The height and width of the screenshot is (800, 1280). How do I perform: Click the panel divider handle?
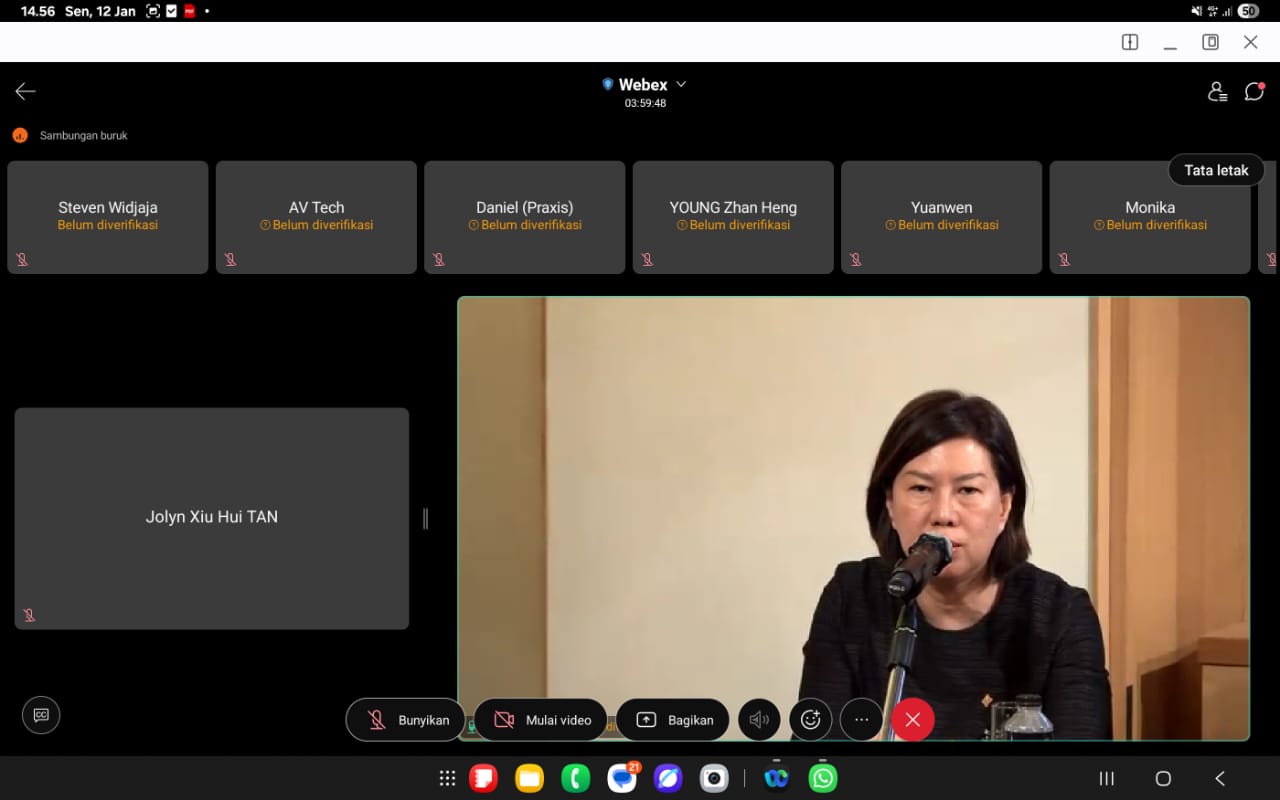[426, 518]
